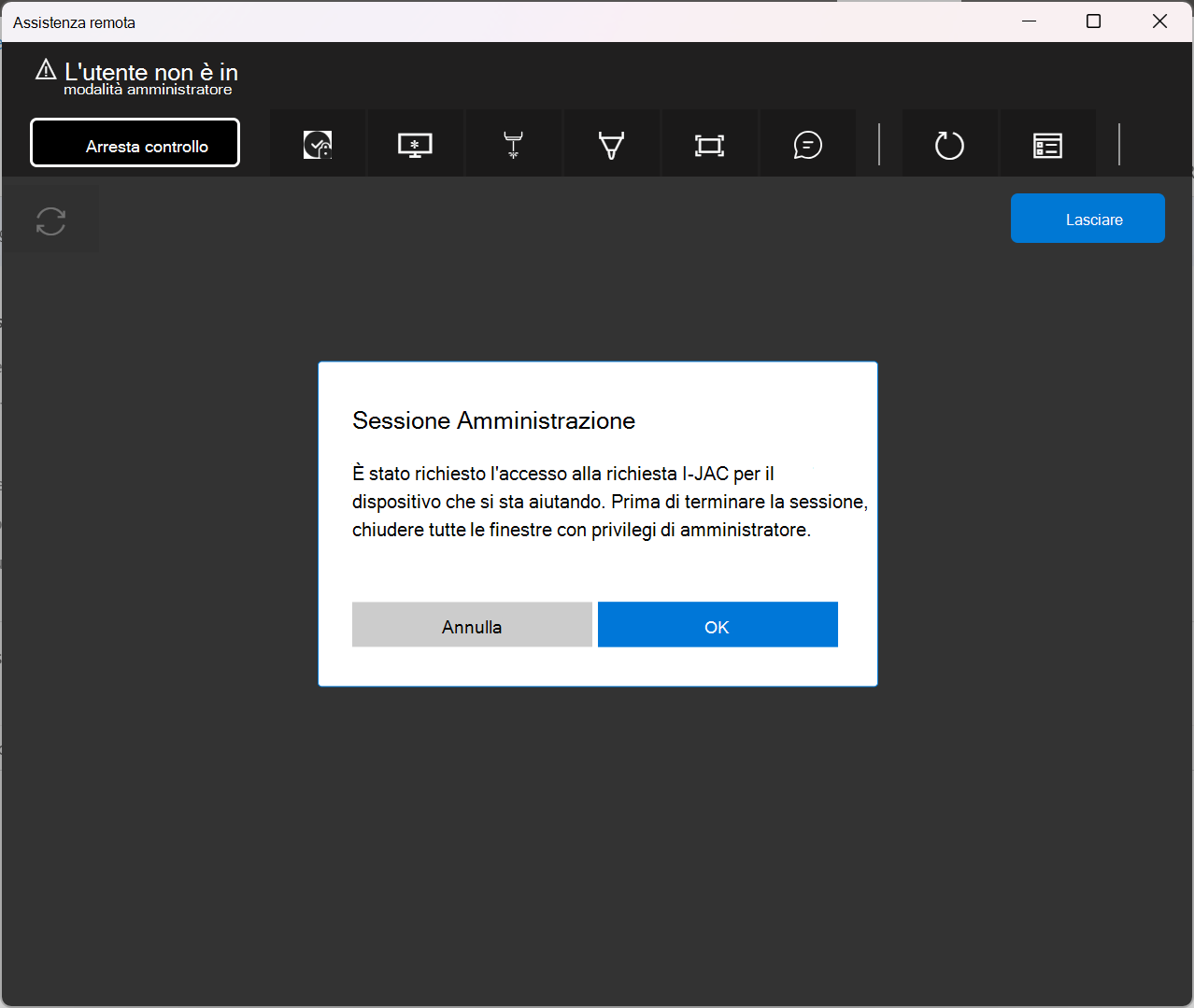Open the chat bubble icon
Viewport: 1194px width, 1008px height.
coord(807,145)
